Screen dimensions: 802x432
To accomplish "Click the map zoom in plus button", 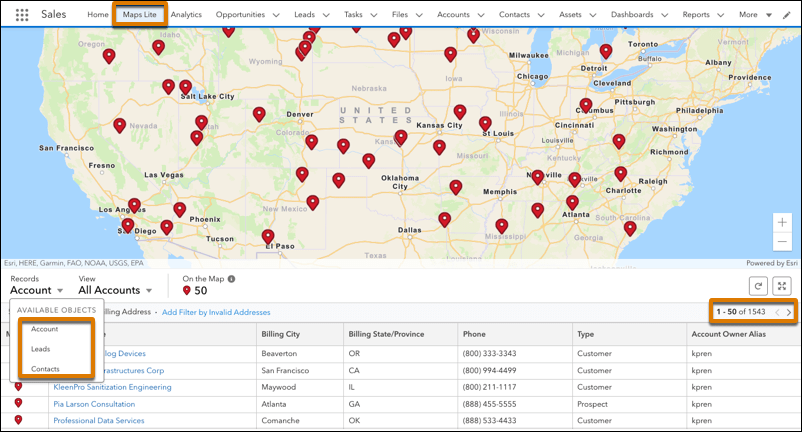I will tap(782, 222).
